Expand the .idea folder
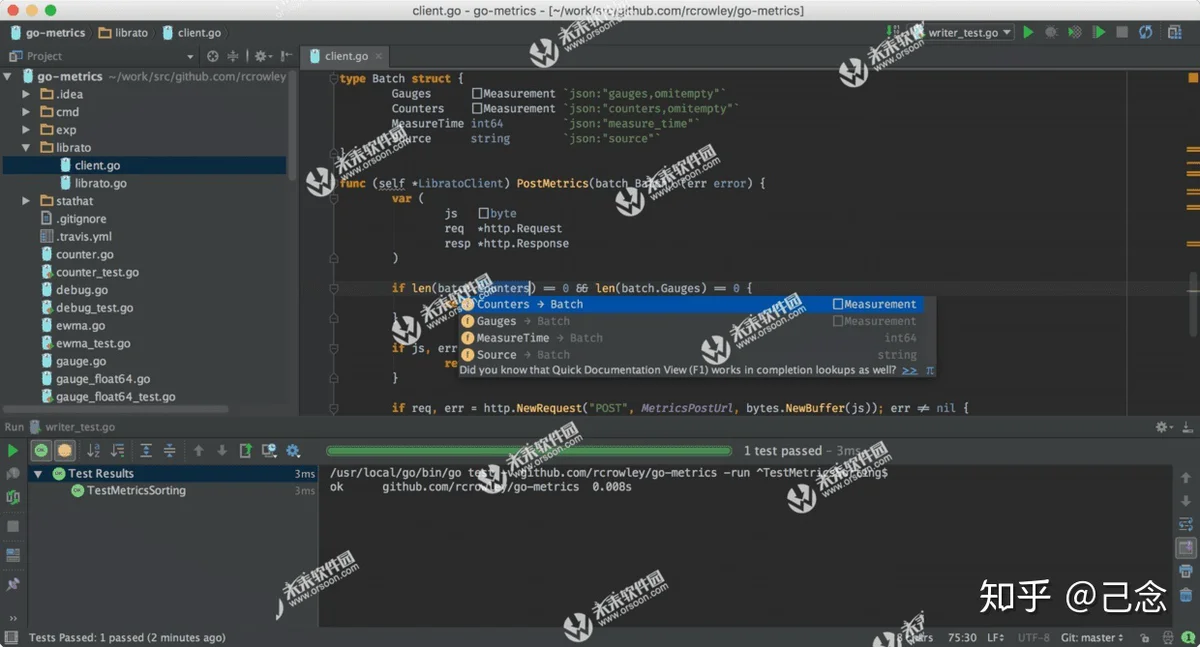 [x=26, y=94]
